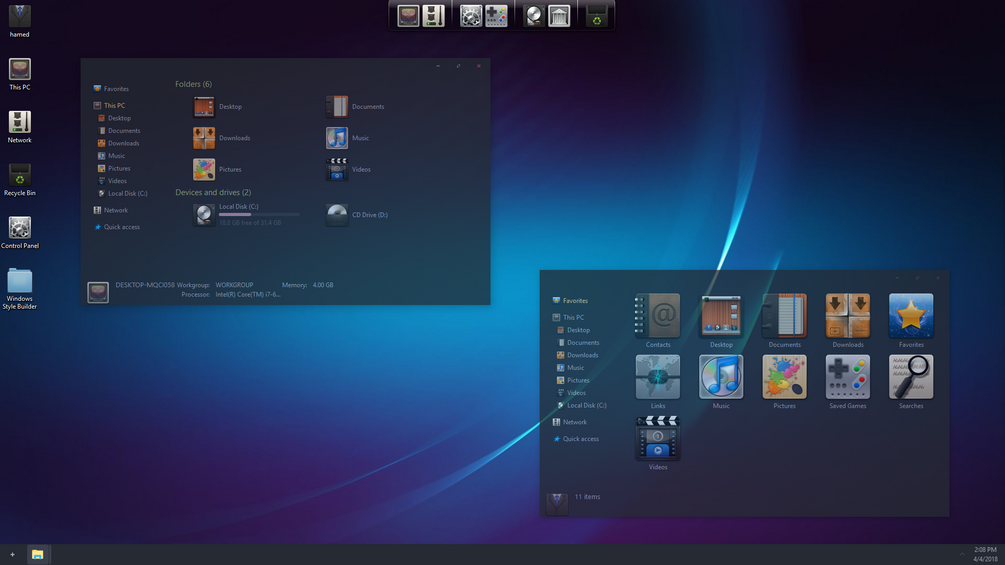Click the taskbar clock showing 2:08 PM
Image resolution: width=1005 pixels, height=565 pixels.
click(985, 554)
